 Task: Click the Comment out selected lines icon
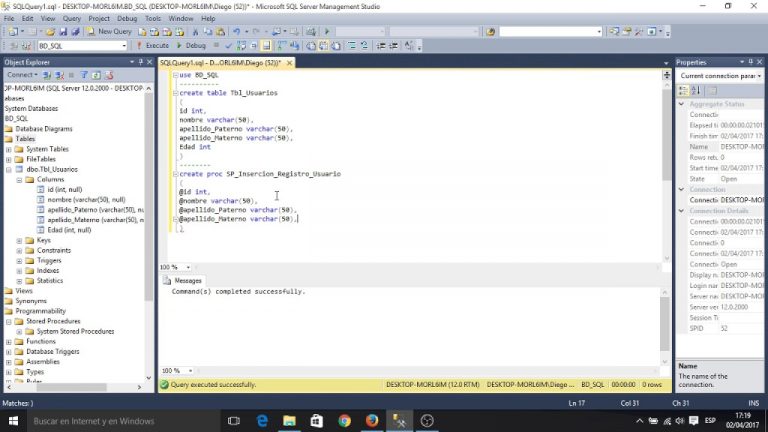[352, 46]
